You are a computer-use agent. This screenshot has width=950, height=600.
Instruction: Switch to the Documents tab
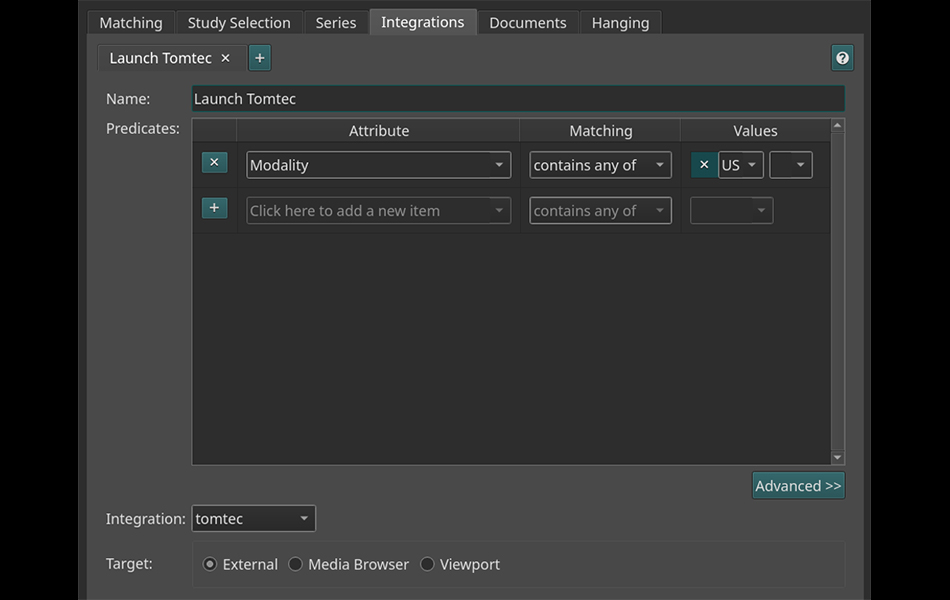[x=528, y=22]
